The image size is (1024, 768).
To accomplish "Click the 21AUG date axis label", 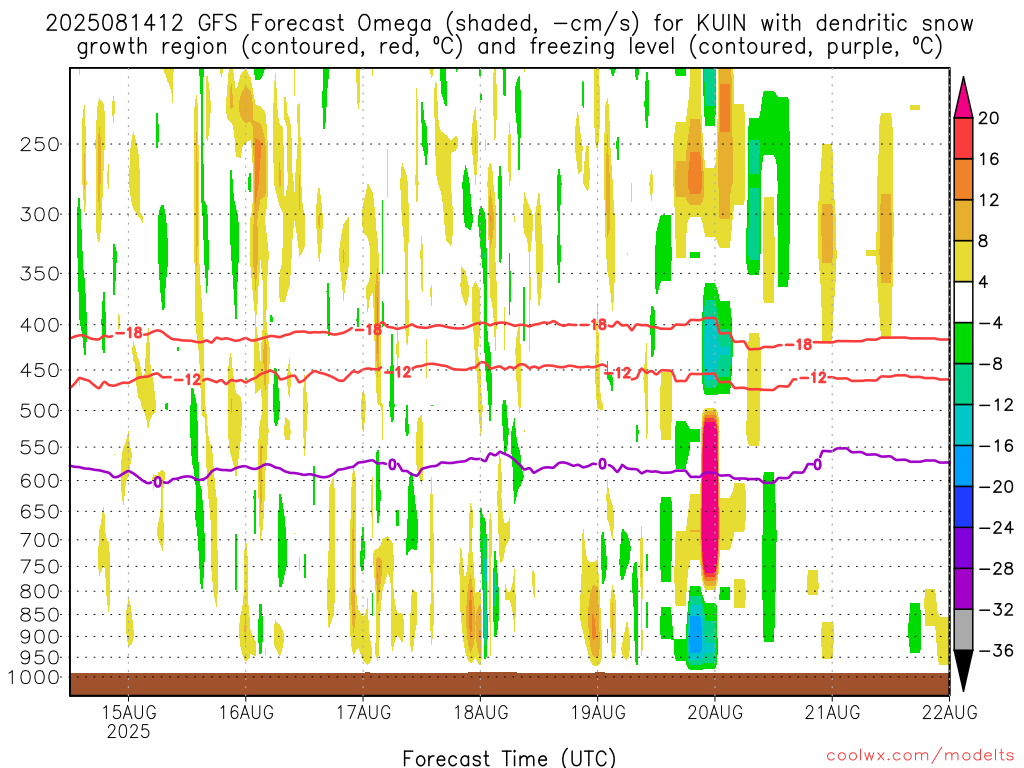I will [x=832, y=711].
